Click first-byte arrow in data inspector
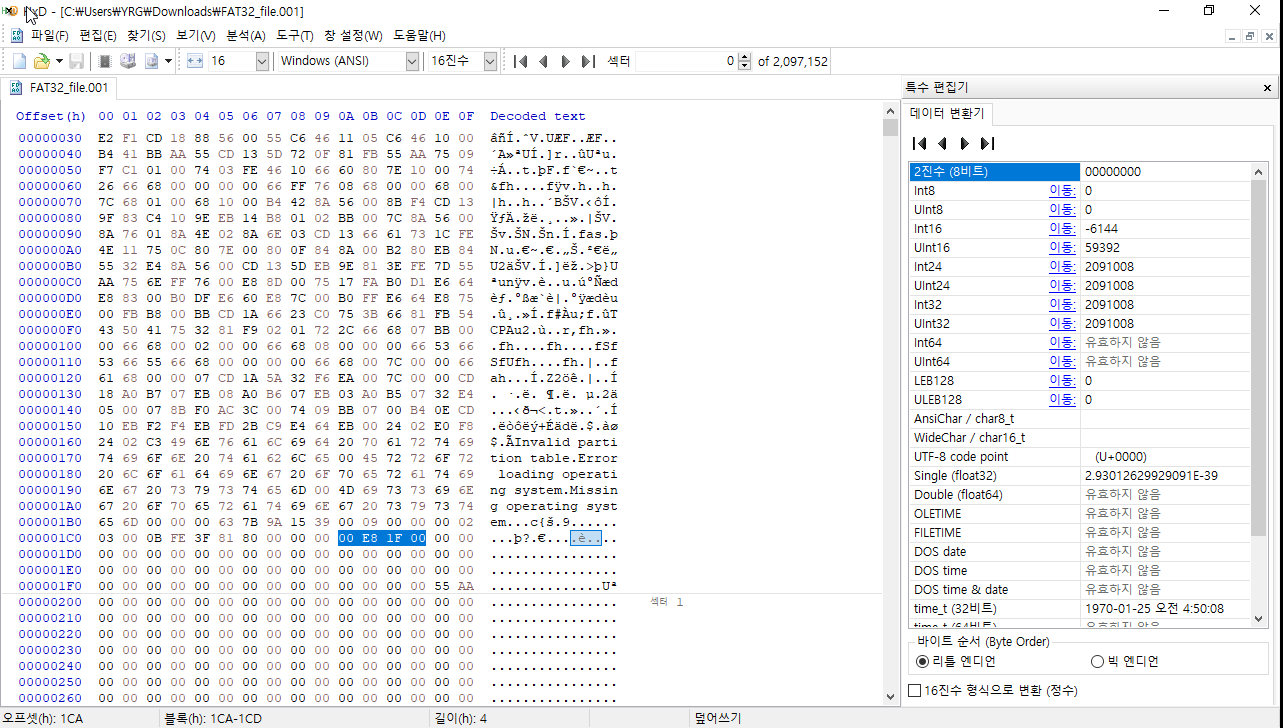The height and width of the screenshot is (728, 1283). click(x=921, y=143)
